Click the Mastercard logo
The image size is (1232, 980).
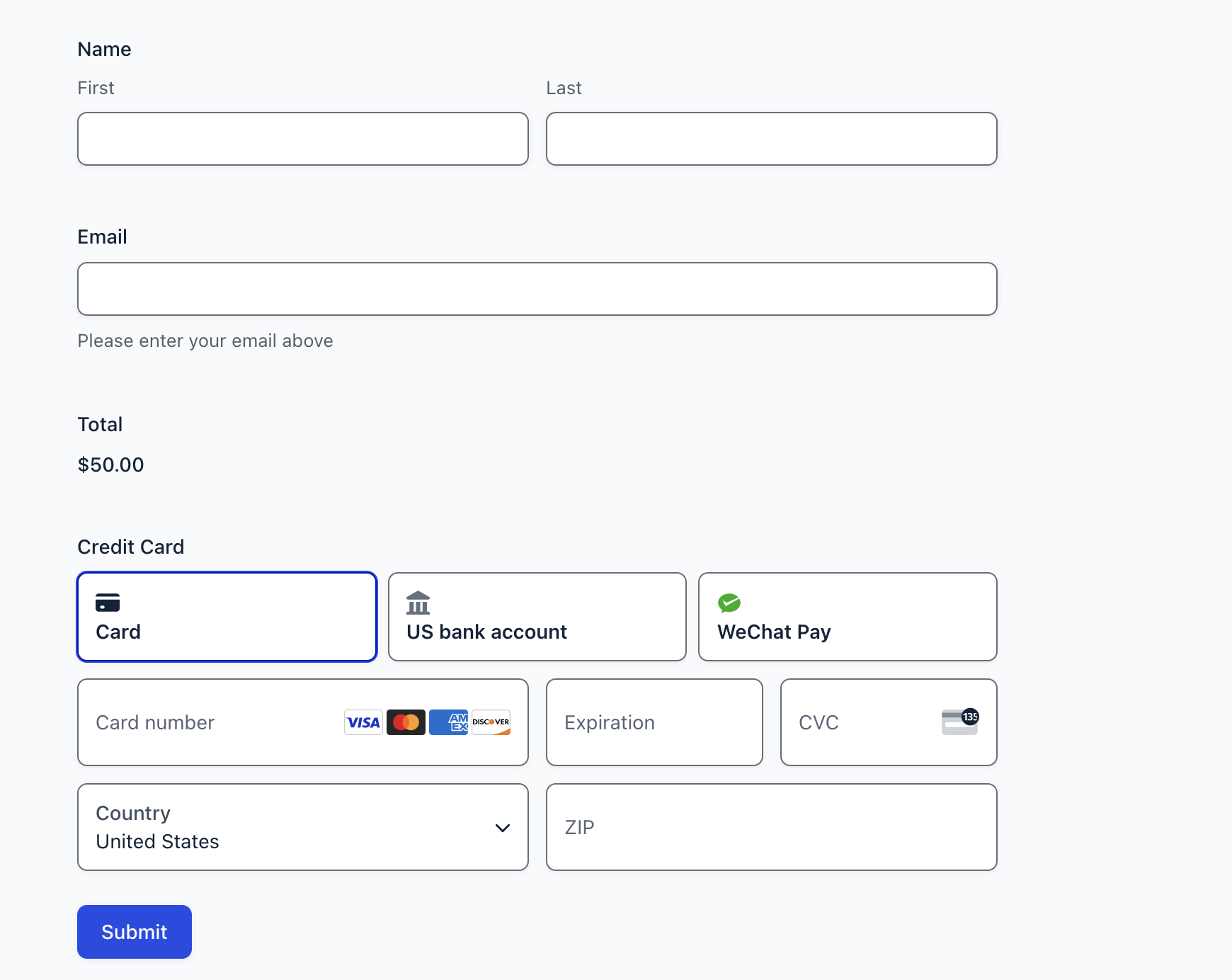click(406, 722)
